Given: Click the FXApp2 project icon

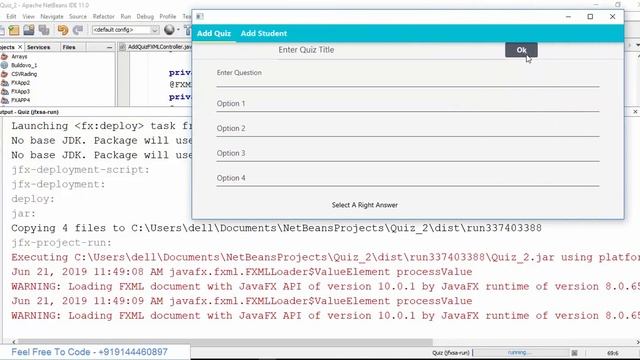Looking at the screenshot, I should pos(4,83).
